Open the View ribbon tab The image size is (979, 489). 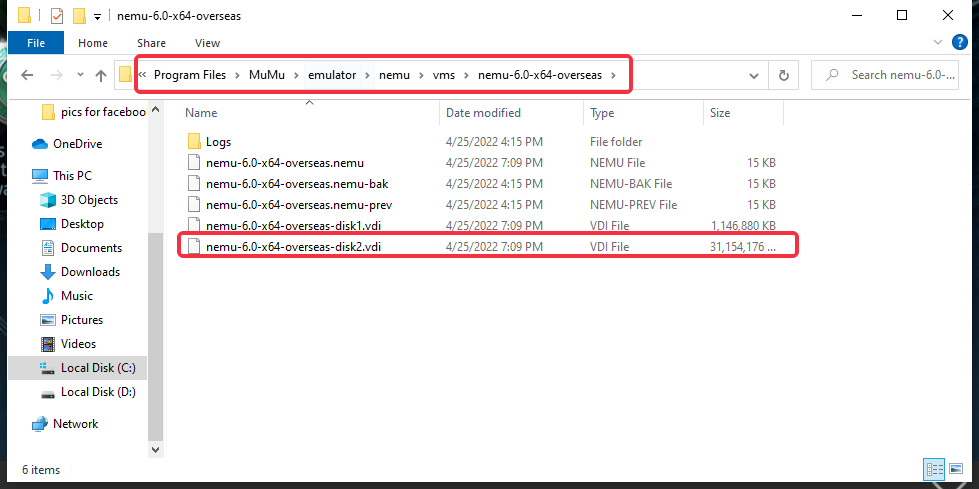click(207, 43)
